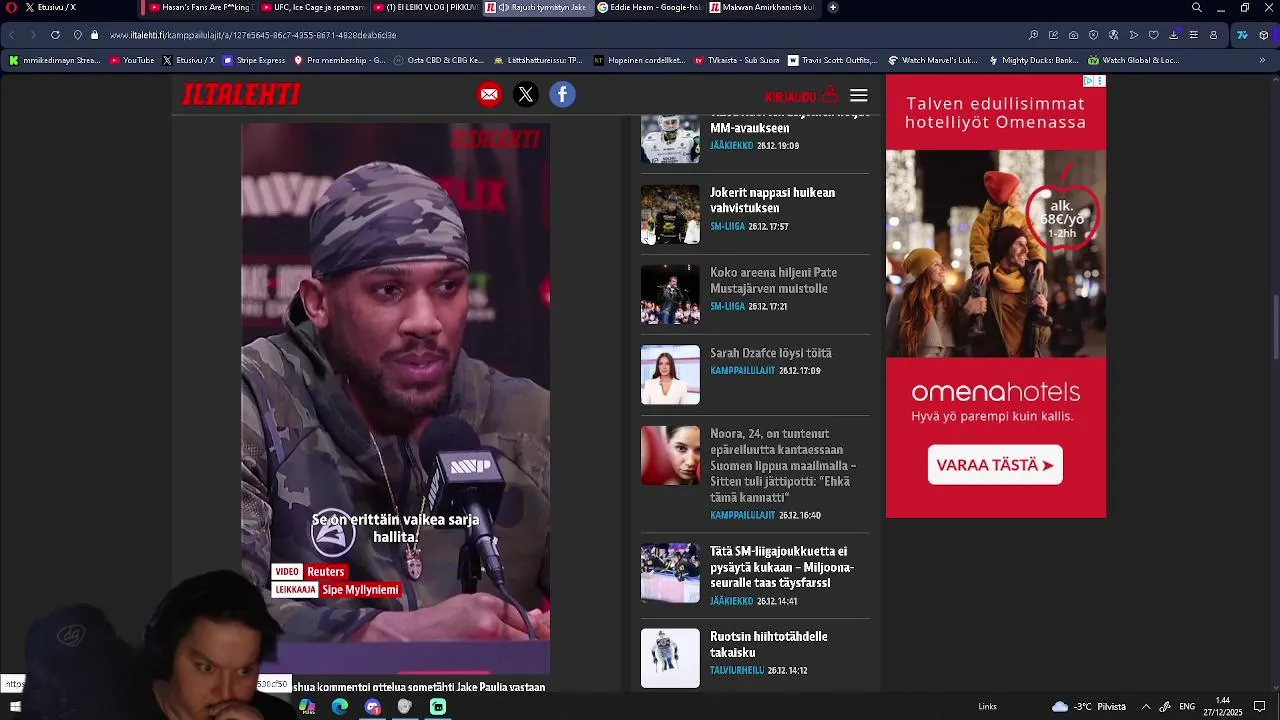Screen dimensions: 1280x720
Task: Click the KAMPPAILULAJIT tag under Sarah Dzafce
Action: point(742,371)
